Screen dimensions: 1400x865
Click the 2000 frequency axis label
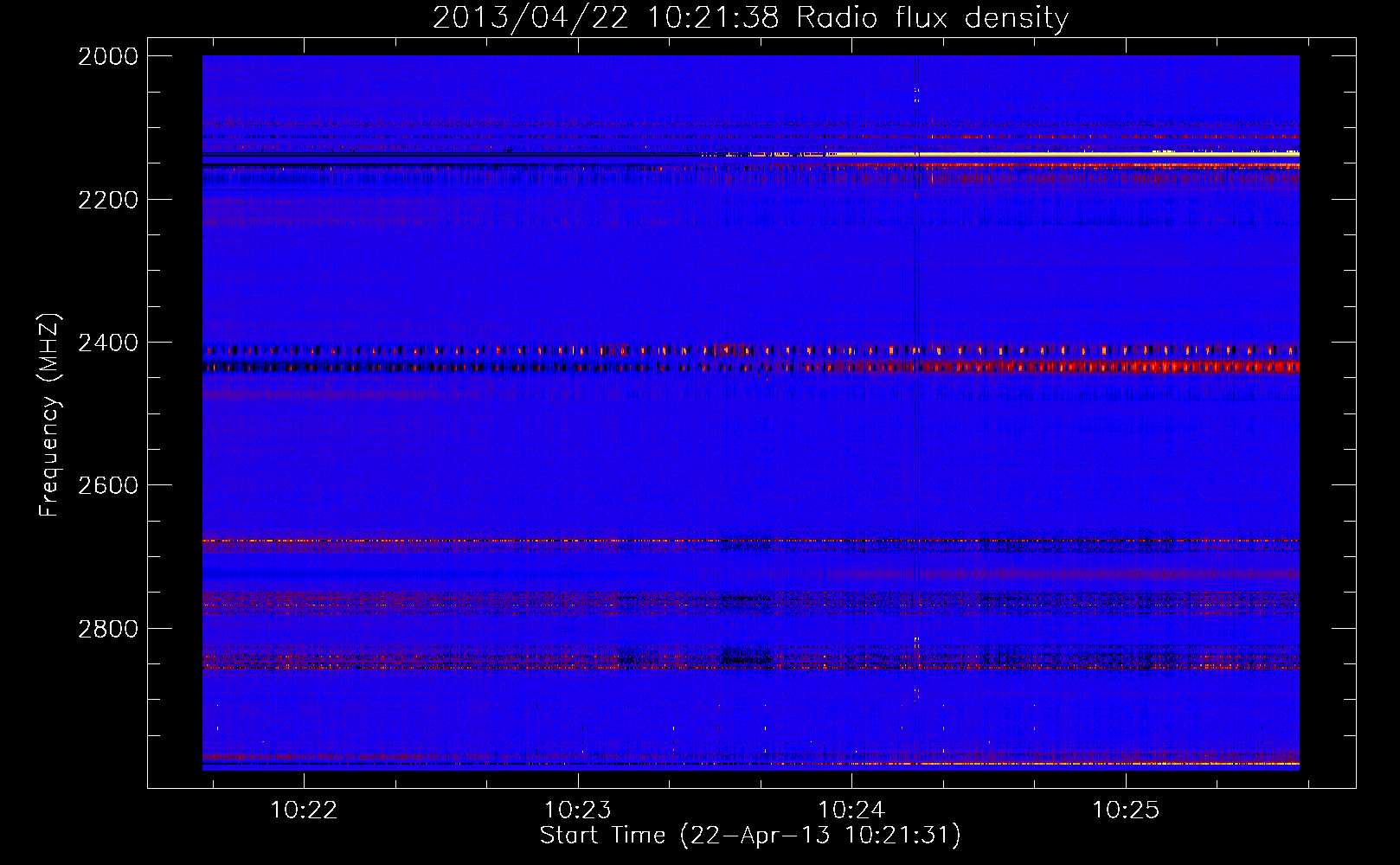(108, 56)
